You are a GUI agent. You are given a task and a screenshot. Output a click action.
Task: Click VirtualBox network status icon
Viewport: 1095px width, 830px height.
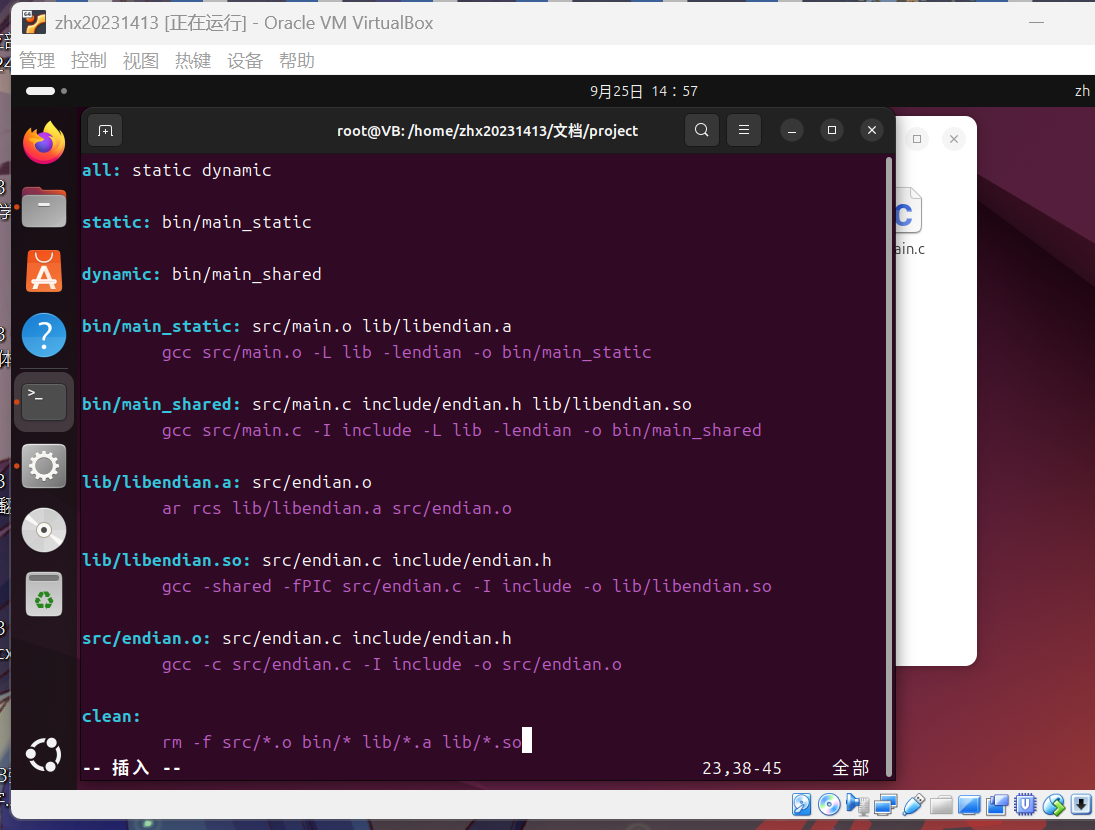(885, 805)
